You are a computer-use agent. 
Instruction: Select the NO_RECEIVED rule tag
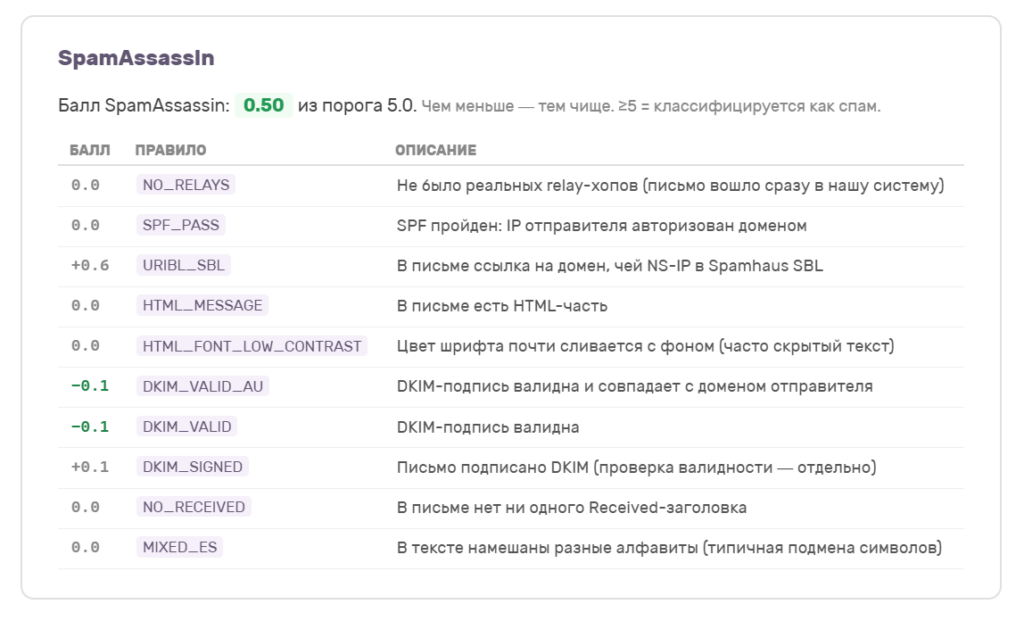[193, 507]
